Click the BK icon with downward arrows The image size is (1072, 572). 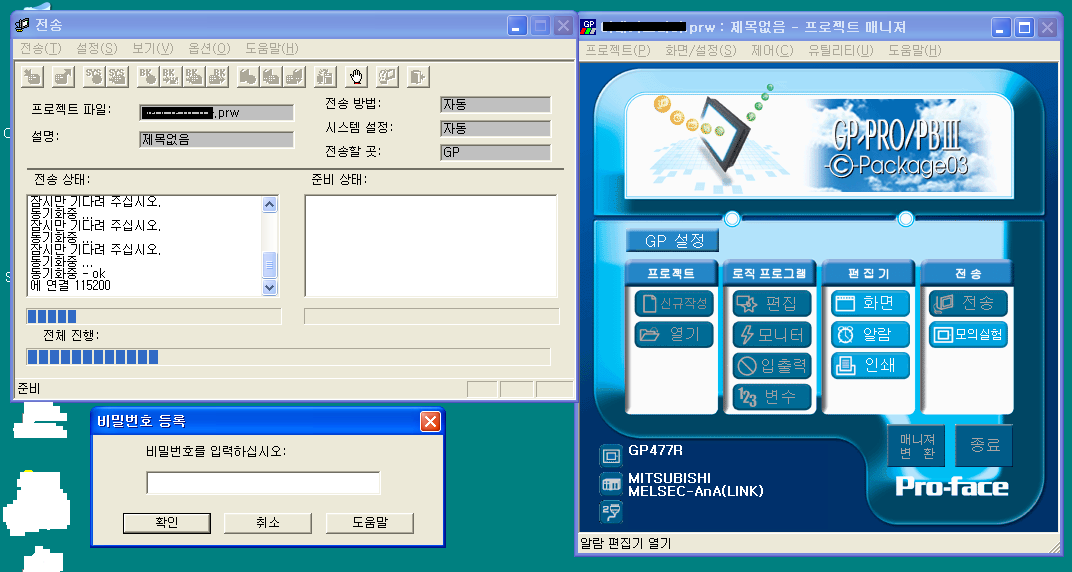(171, 77)
